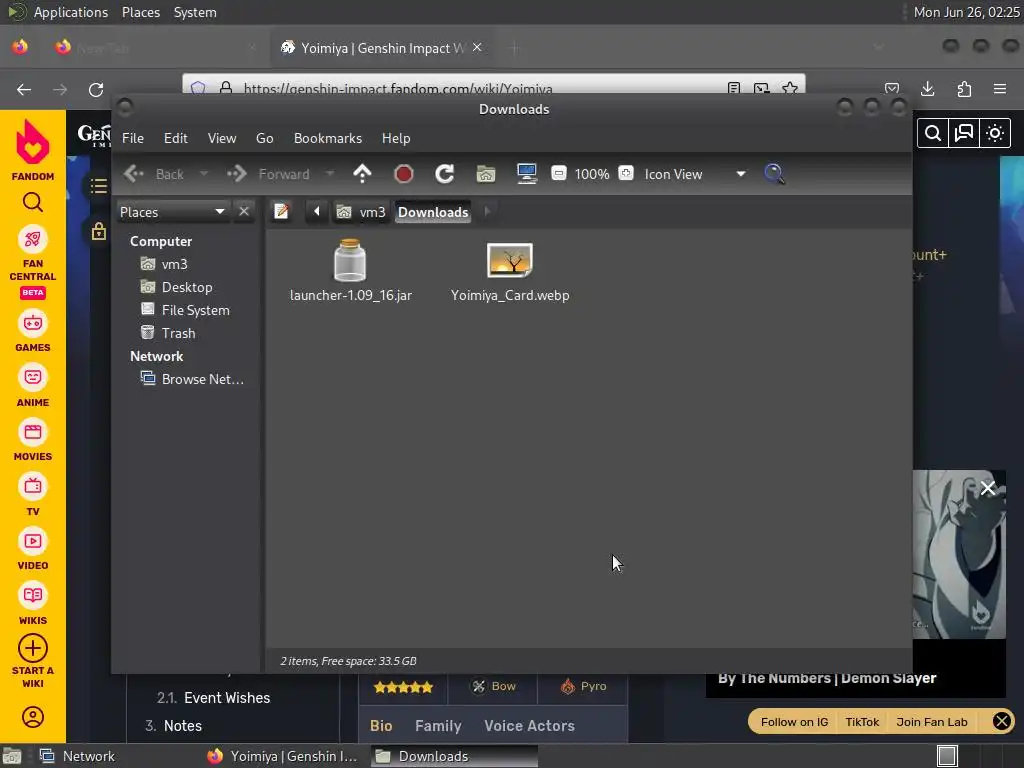Screen dimensions: 1024x768
Task: Bookmark page with the star icon
Action: click(x=790, y=88)
